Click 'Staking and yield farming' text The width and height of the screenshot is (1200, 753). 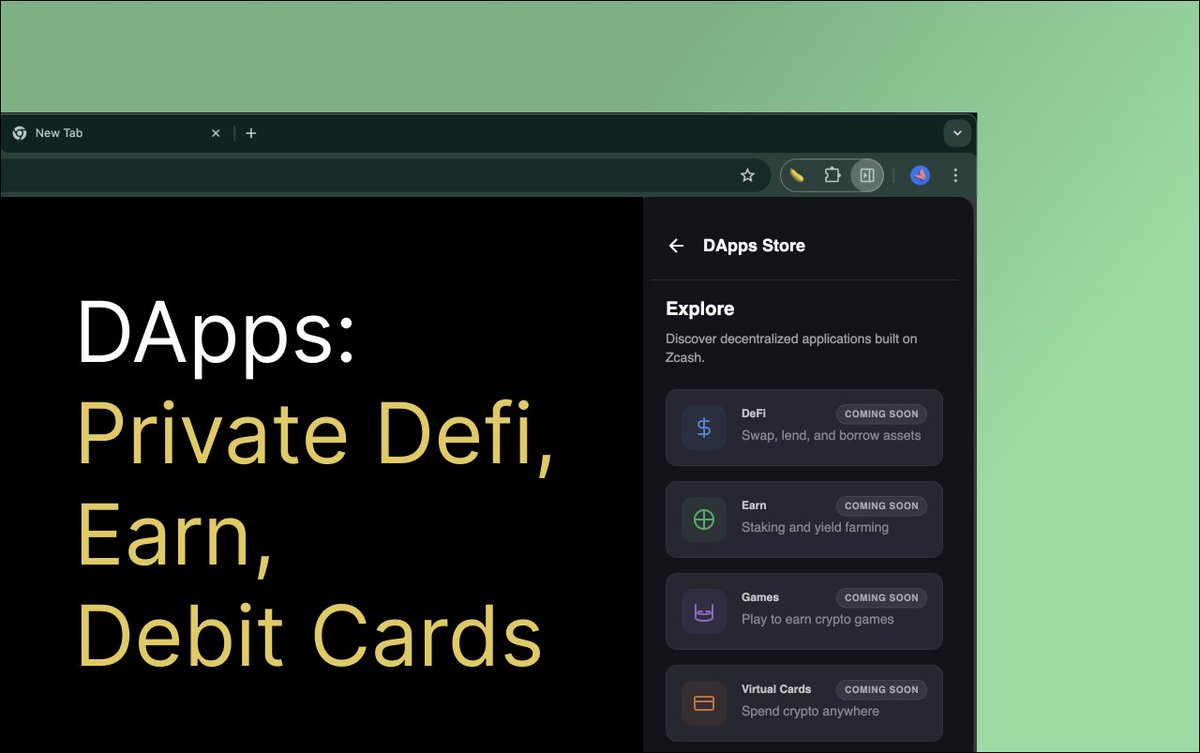point(815,528)
